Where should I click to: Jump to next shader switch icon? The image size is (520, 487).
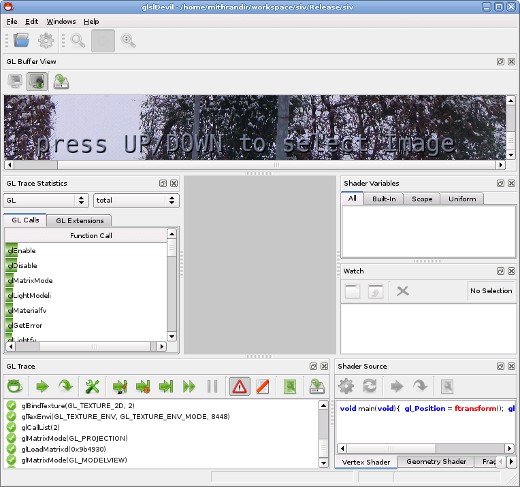(143, 387)
